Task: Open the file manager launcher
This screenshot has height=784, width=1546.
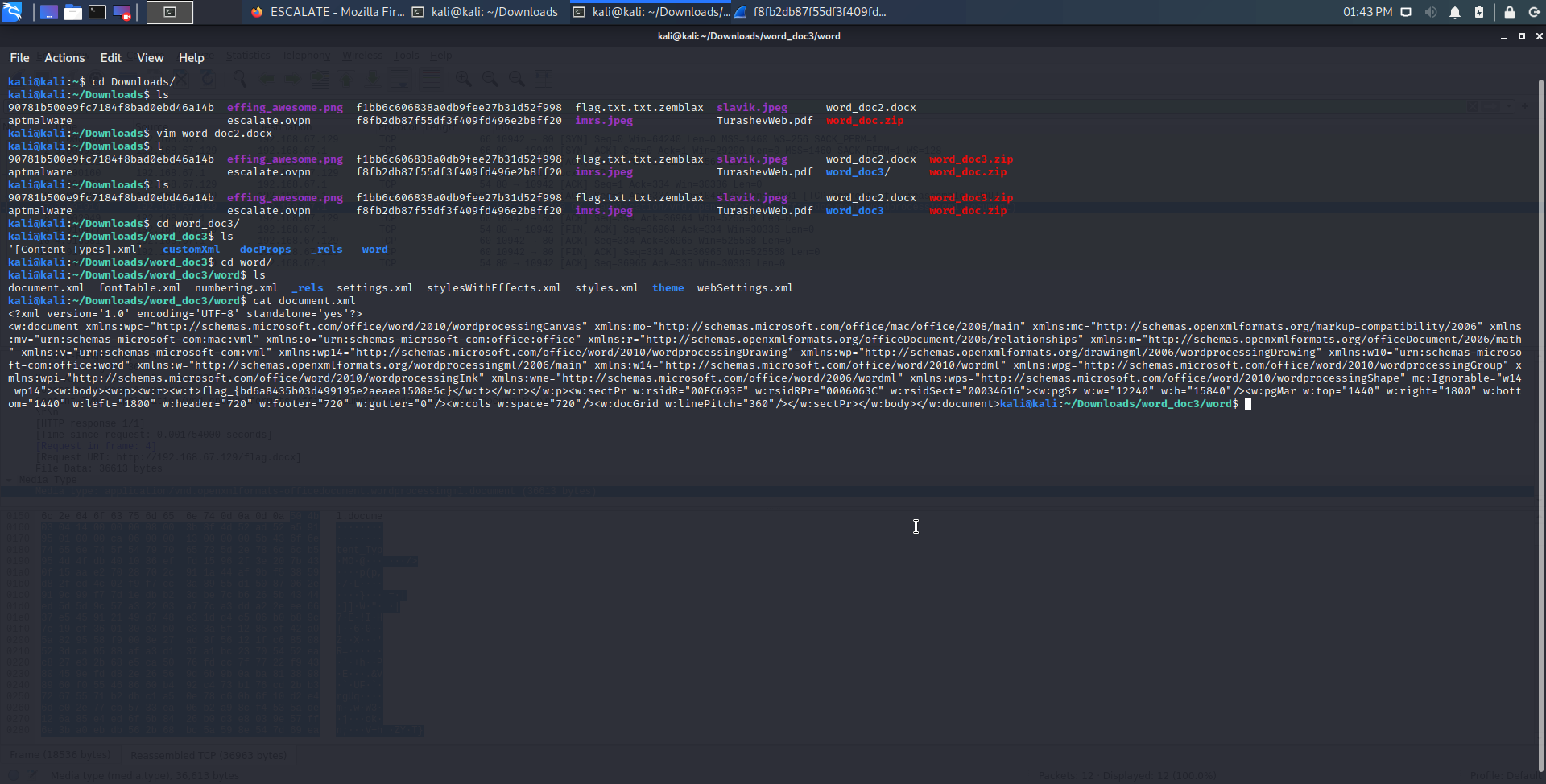Action: (x=73, y=12)
